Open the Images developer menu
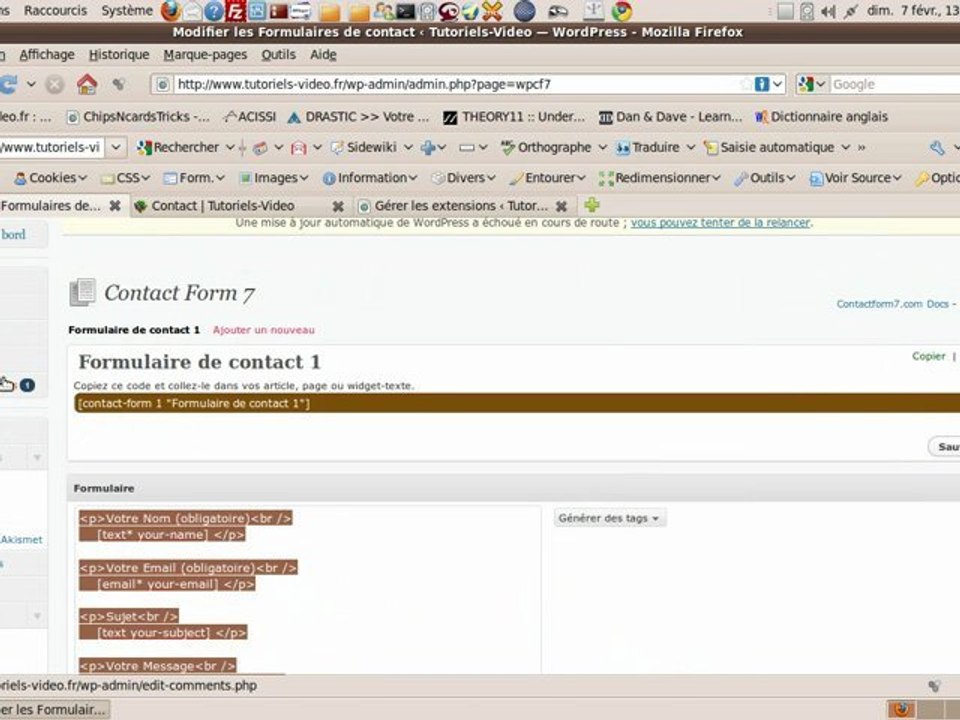The height and width of the screenshot is (720, 960). tap(273, 178)
